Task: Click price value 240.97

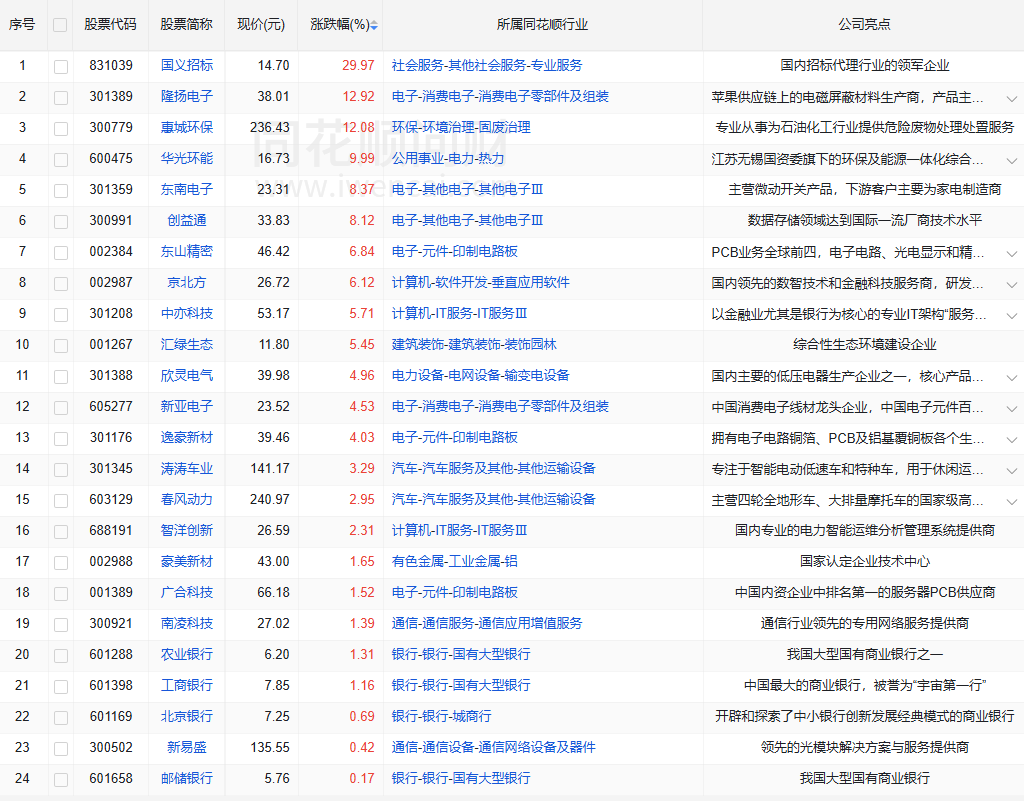Action: tap(270, 499)
